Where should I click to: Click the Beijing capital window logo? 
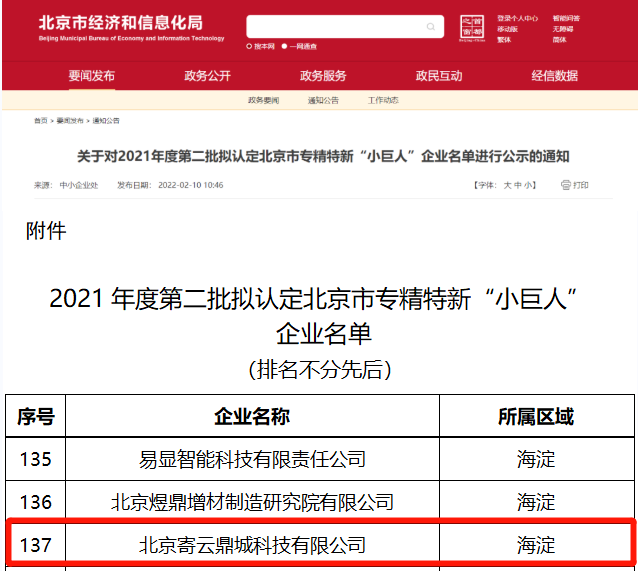click(473, 27)
